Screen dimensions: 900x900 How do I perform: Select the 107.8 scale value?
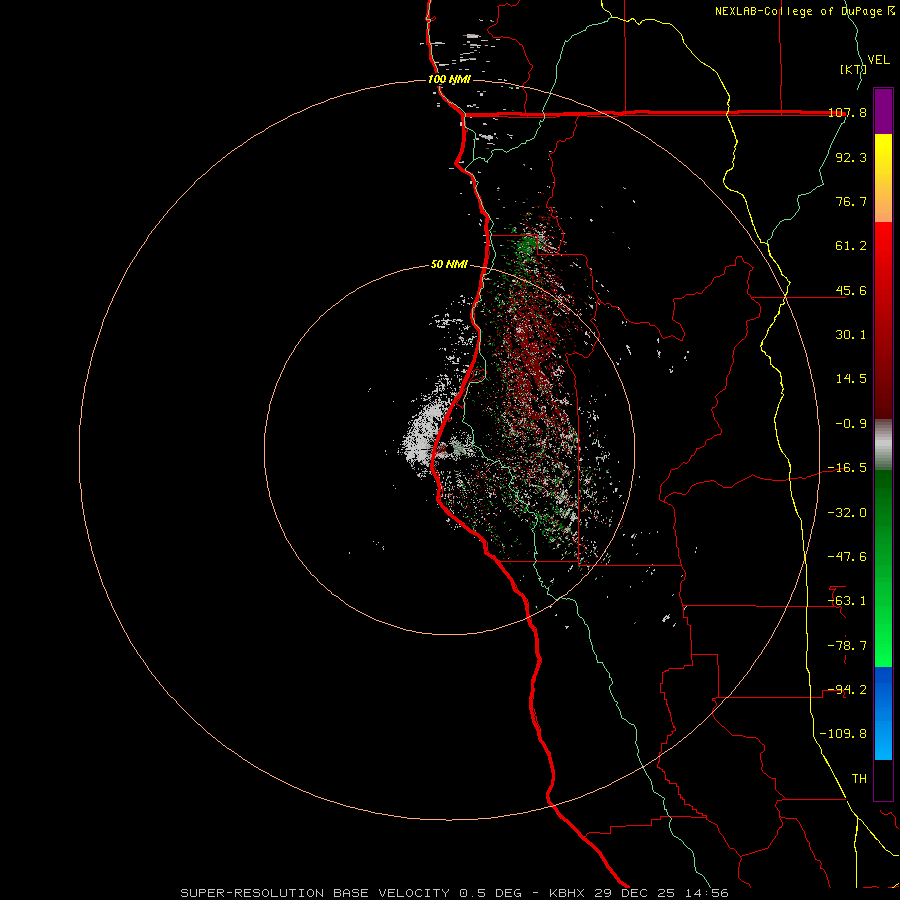pyautogui.click(x=847, y=112)
